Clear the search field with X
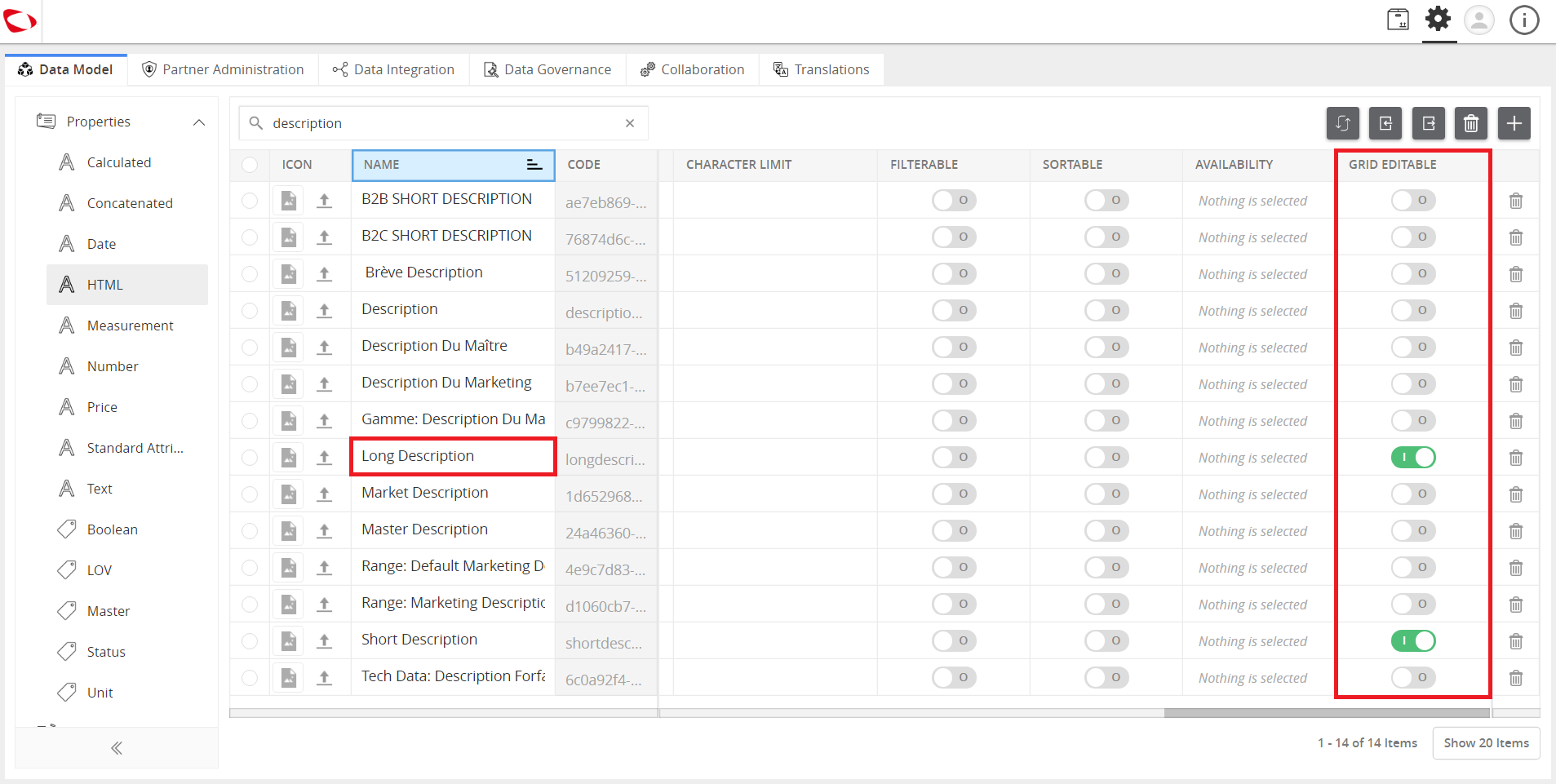The width and height of the screenshot is (1556, 784). 630,123
